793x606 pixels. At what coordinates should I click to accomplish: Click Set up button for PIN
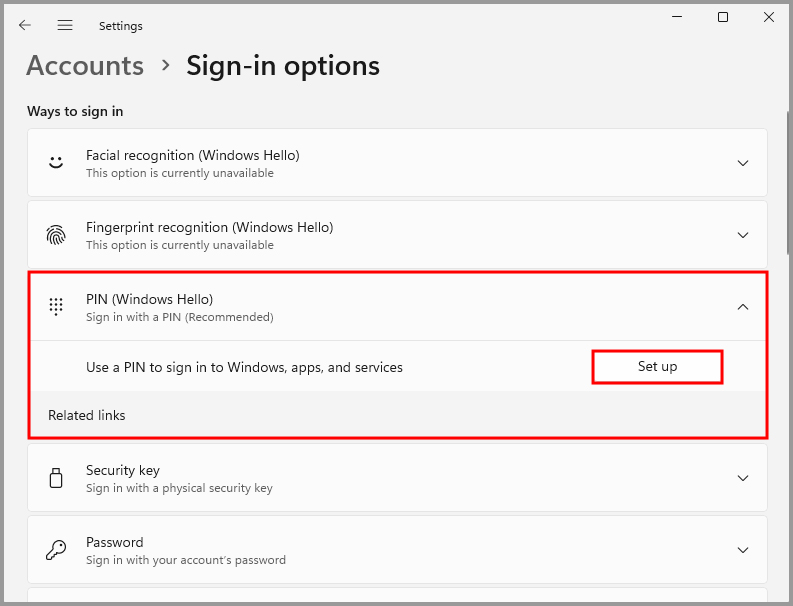(657, 367)
